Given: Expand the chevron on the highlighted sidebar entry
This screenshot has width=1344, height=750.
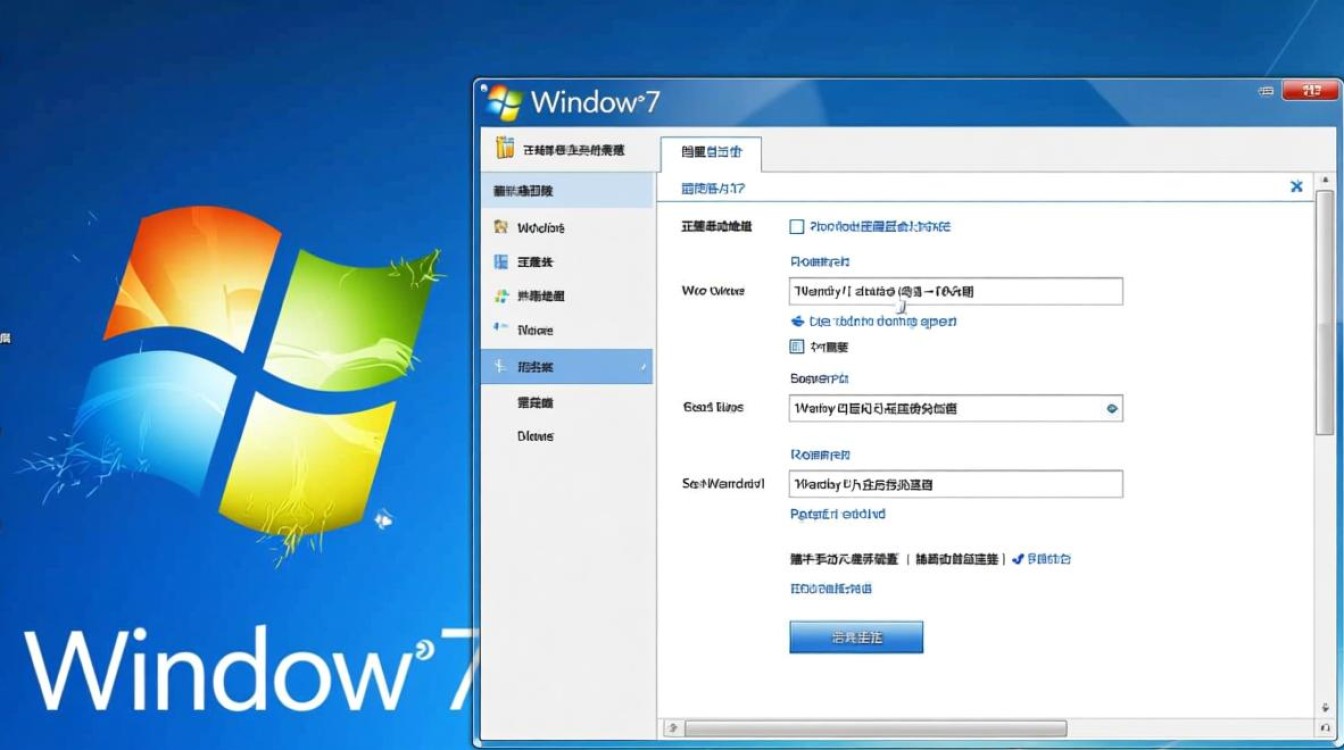Looking at the screenshot, I should (x=644, y=366).
